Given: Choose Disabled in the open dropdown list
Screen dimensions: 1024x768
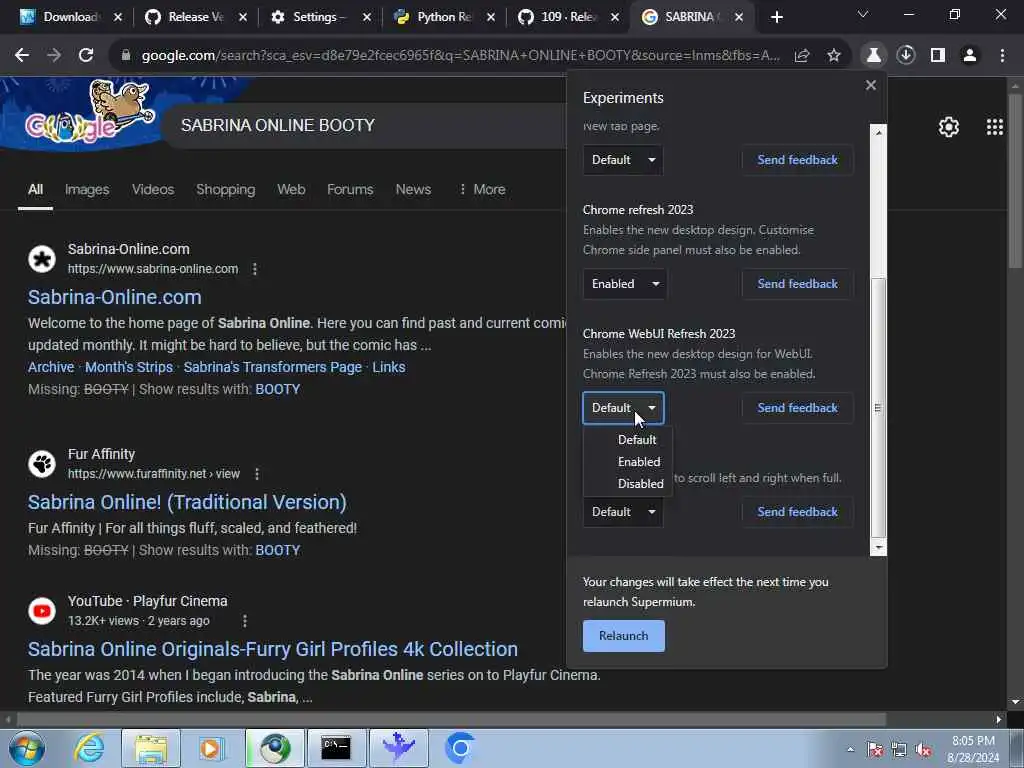Looking at the screenshot, I should (x=640, y=484).
